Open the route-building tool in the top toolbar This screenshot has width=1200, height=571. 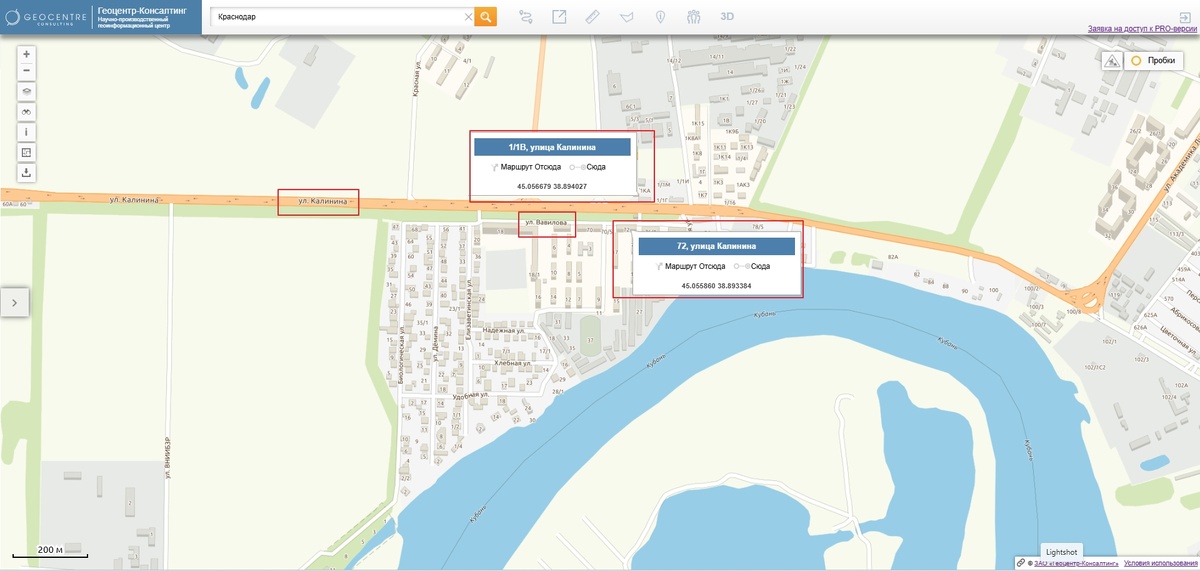click(x=526, y=17)
